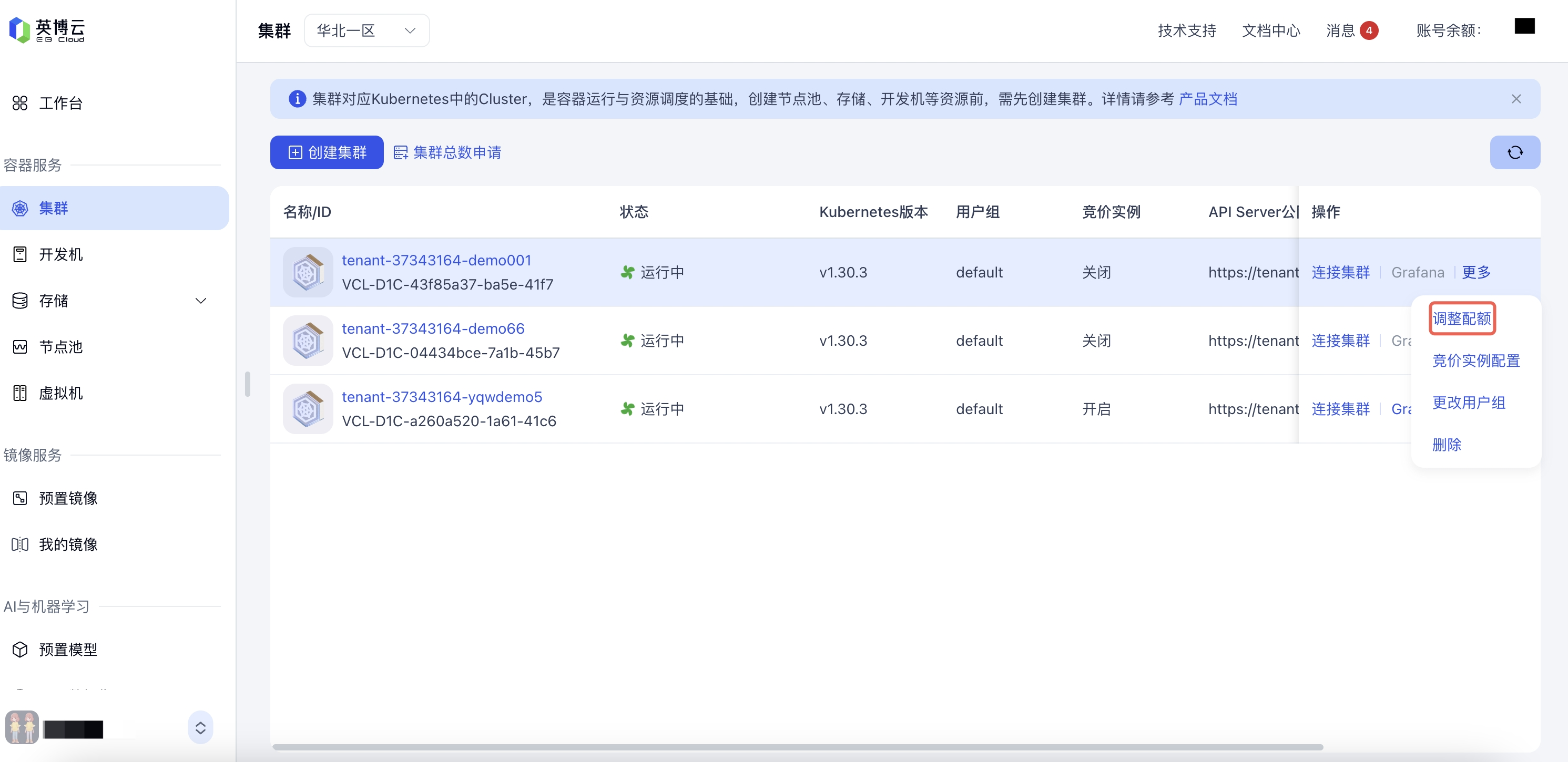Open the 节点池 sidebar item
Image resolution: width=1568 pixels, height=762 pixels.
coord(60,347)
